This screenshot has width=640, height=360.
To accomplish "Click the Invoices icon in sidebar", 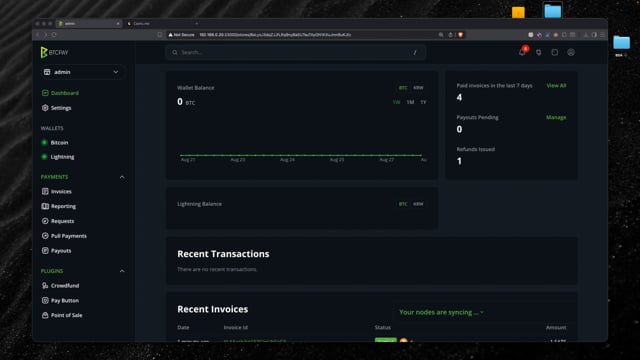I will pyautogui.click(x=45, y=191).
